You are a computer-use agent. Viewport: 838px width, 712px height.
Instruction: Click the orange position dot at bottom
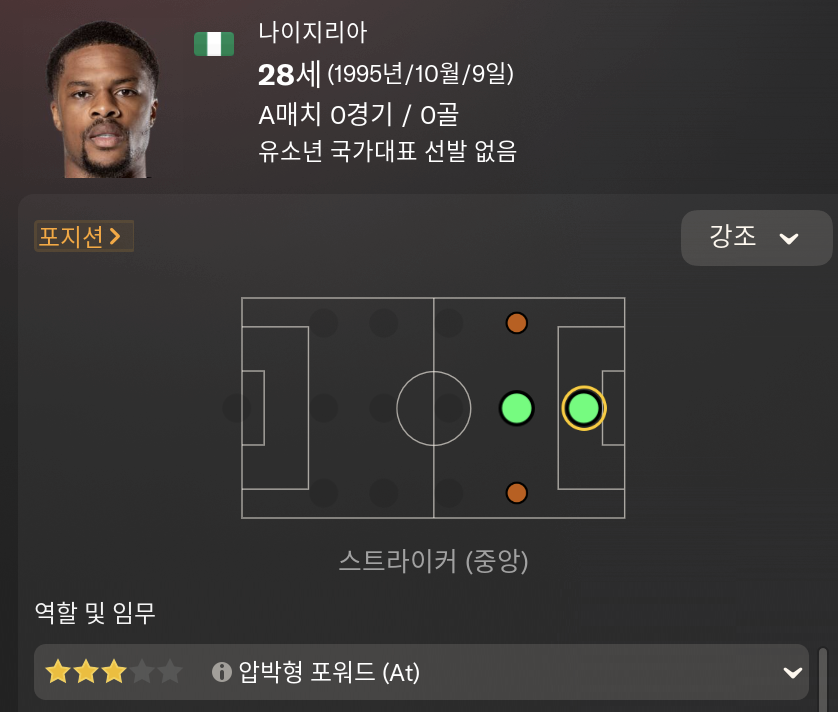coord(516,491)
